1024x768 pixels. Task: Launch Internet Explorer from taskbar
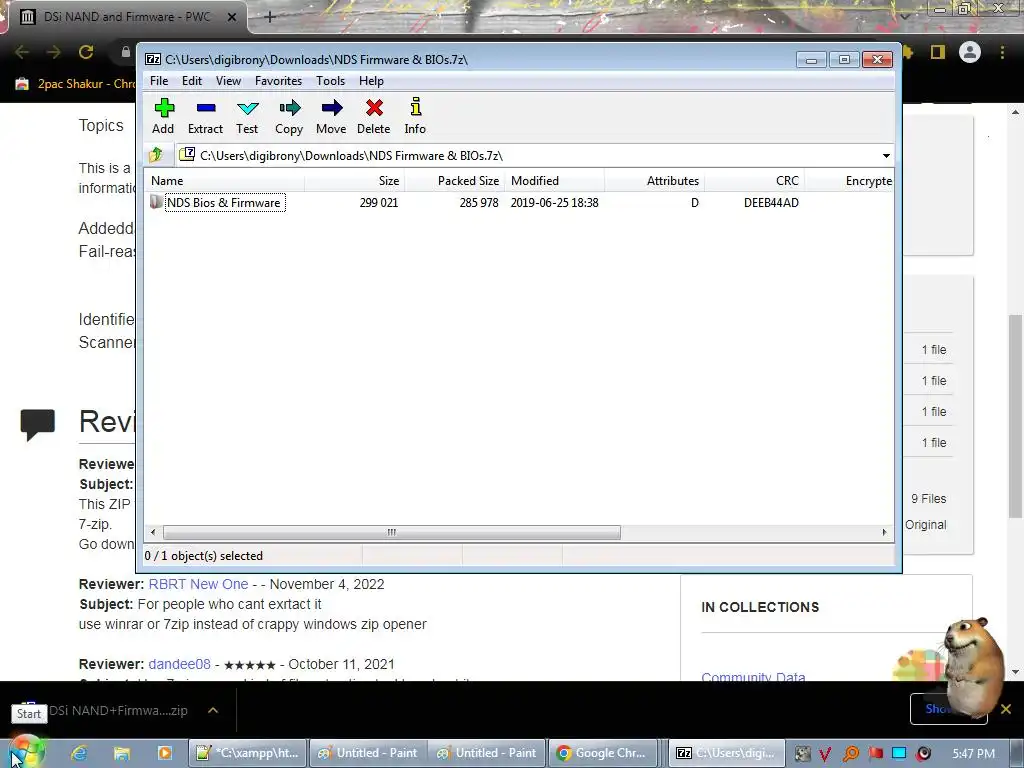(80, 753)
